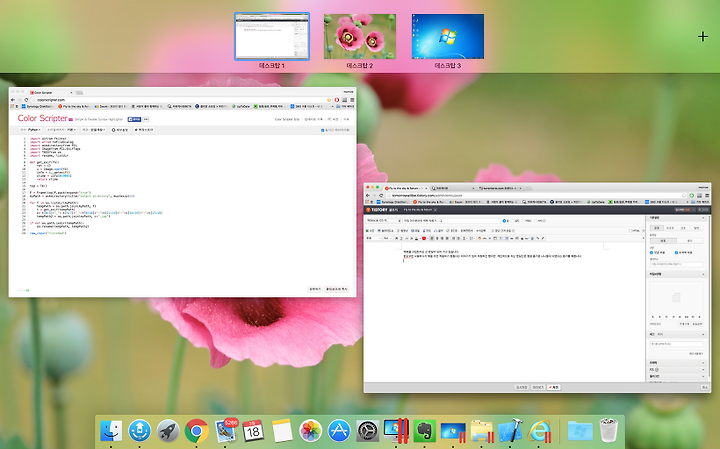Click the red highlight color button
This screenshot has width=720, height=449.
coord(424,238)
